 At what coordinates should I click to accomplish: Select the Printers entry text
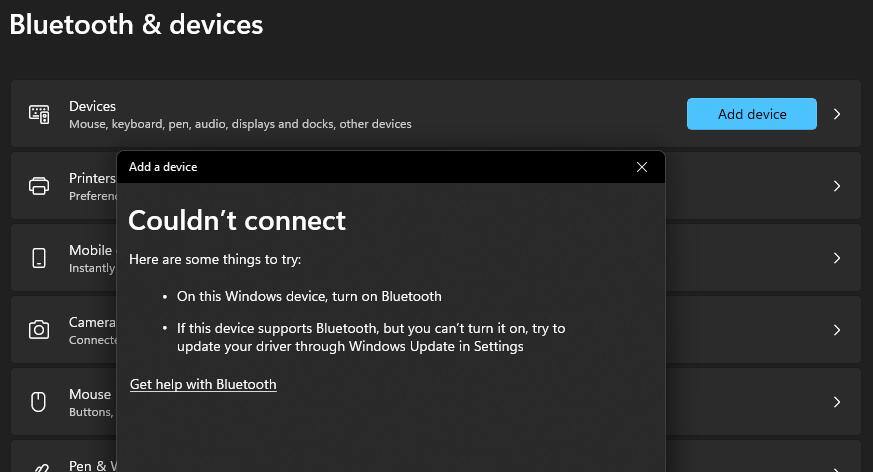coord(92,178)
